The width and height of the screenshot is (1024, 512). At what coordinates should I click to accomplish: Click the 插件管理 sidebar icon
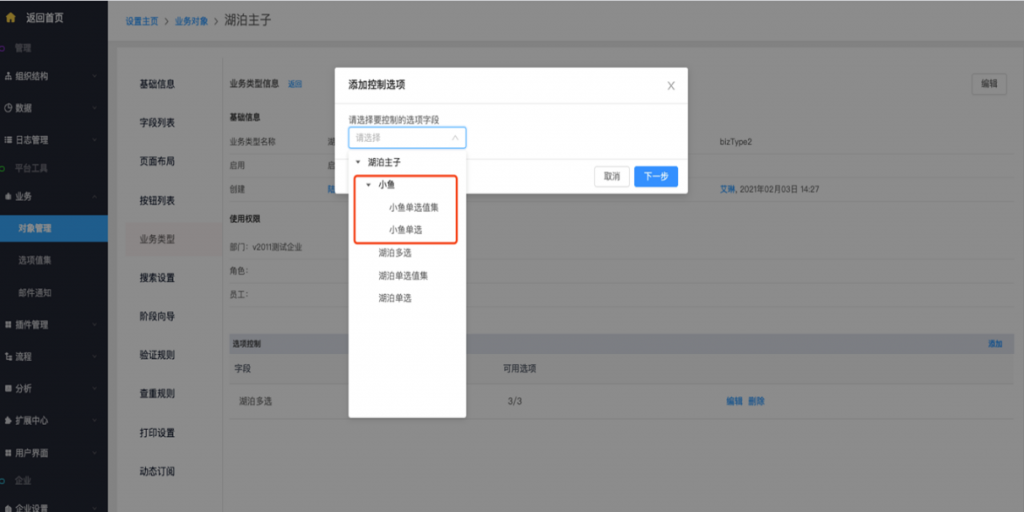point(8,325)
